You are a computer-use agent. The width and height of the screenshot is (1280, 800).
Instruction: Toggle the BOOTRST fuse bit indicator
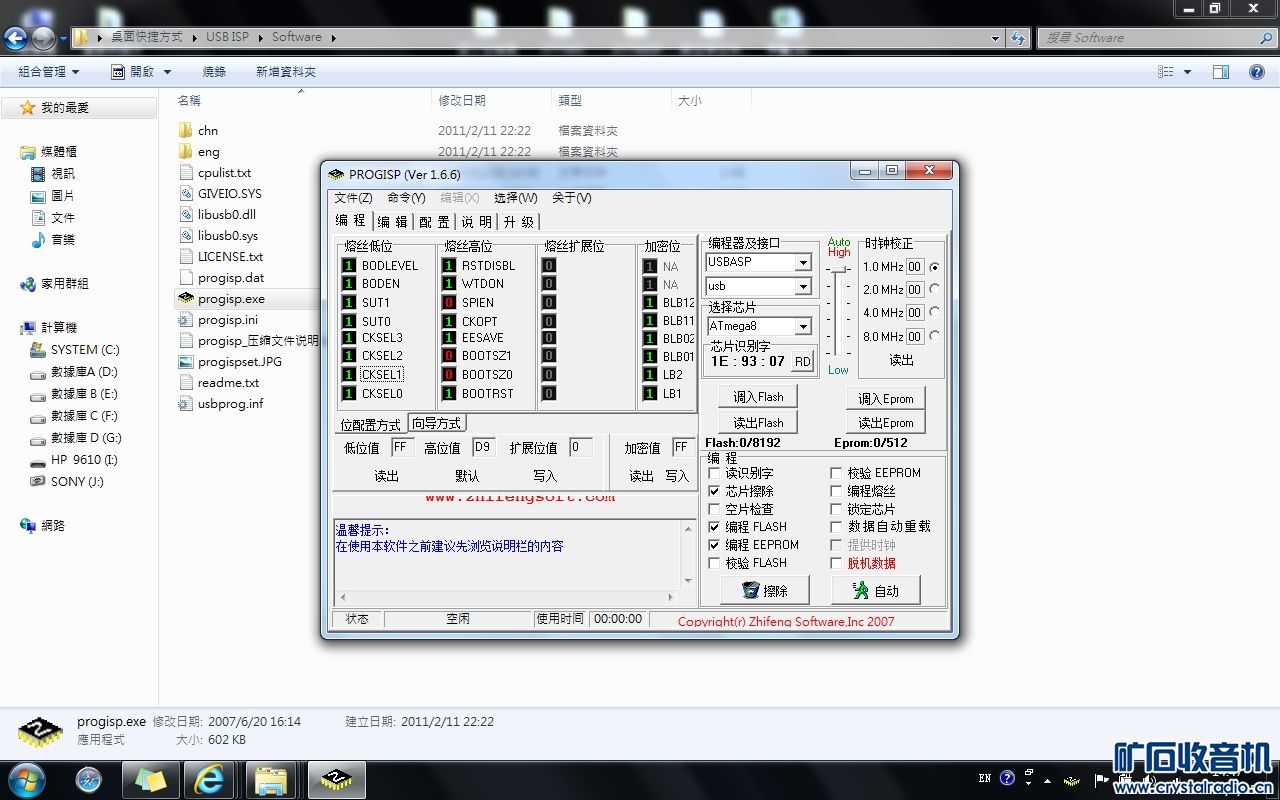(x=449, y=394)
